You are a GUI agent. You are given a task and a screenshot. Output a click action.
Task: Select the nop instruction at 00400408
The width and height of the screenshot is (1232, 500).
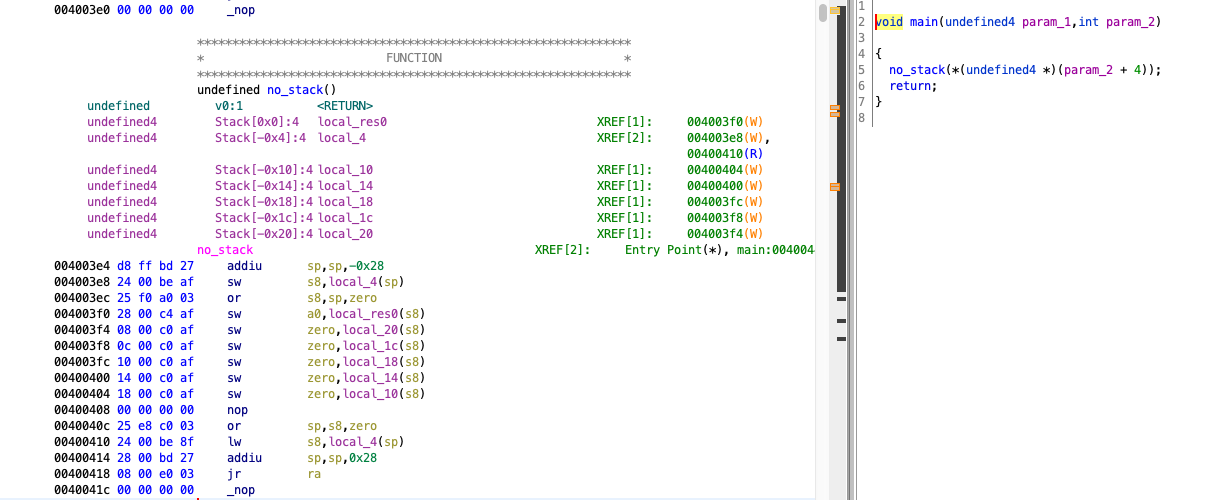(x=237, y=410)
